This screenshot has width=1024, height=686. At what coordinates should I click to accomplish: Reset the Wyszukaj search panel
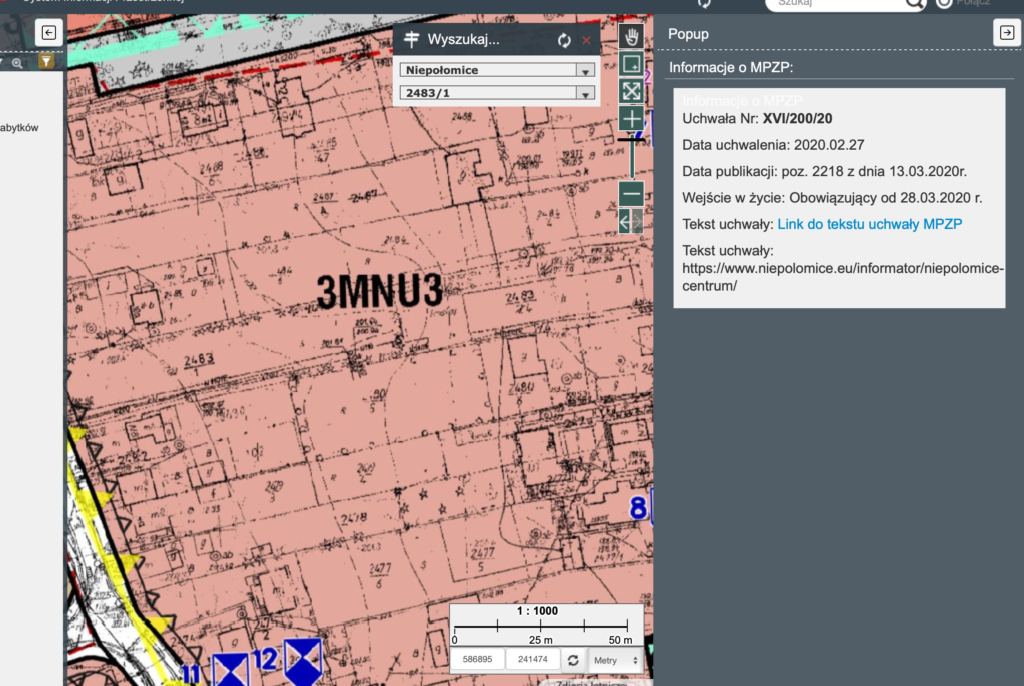(x=564, y=41)
